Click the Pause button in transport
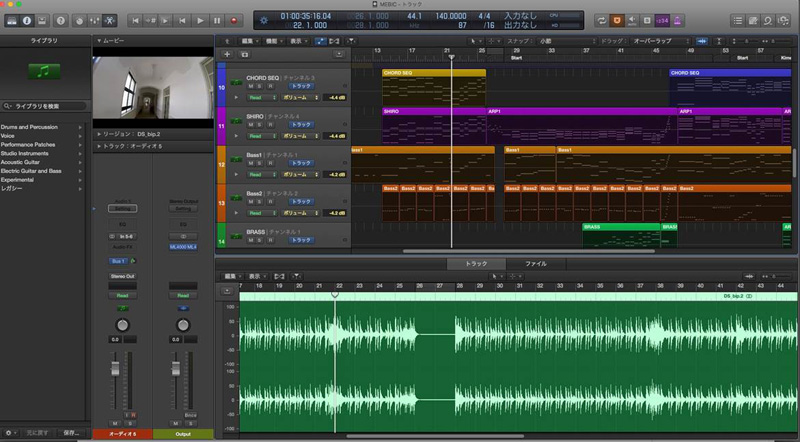 217,21
